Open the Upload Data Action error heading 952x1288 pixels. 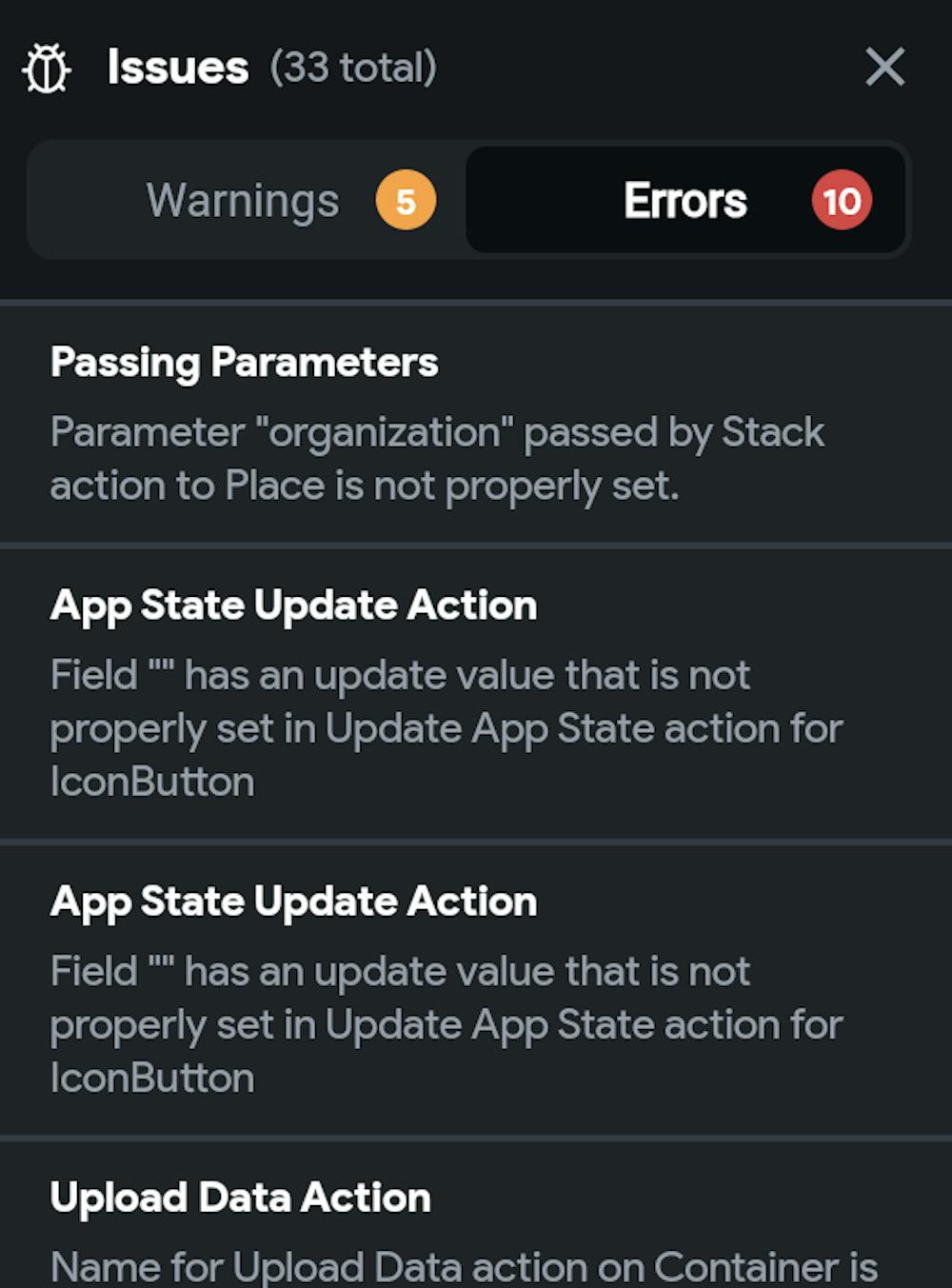point(241,1198)
